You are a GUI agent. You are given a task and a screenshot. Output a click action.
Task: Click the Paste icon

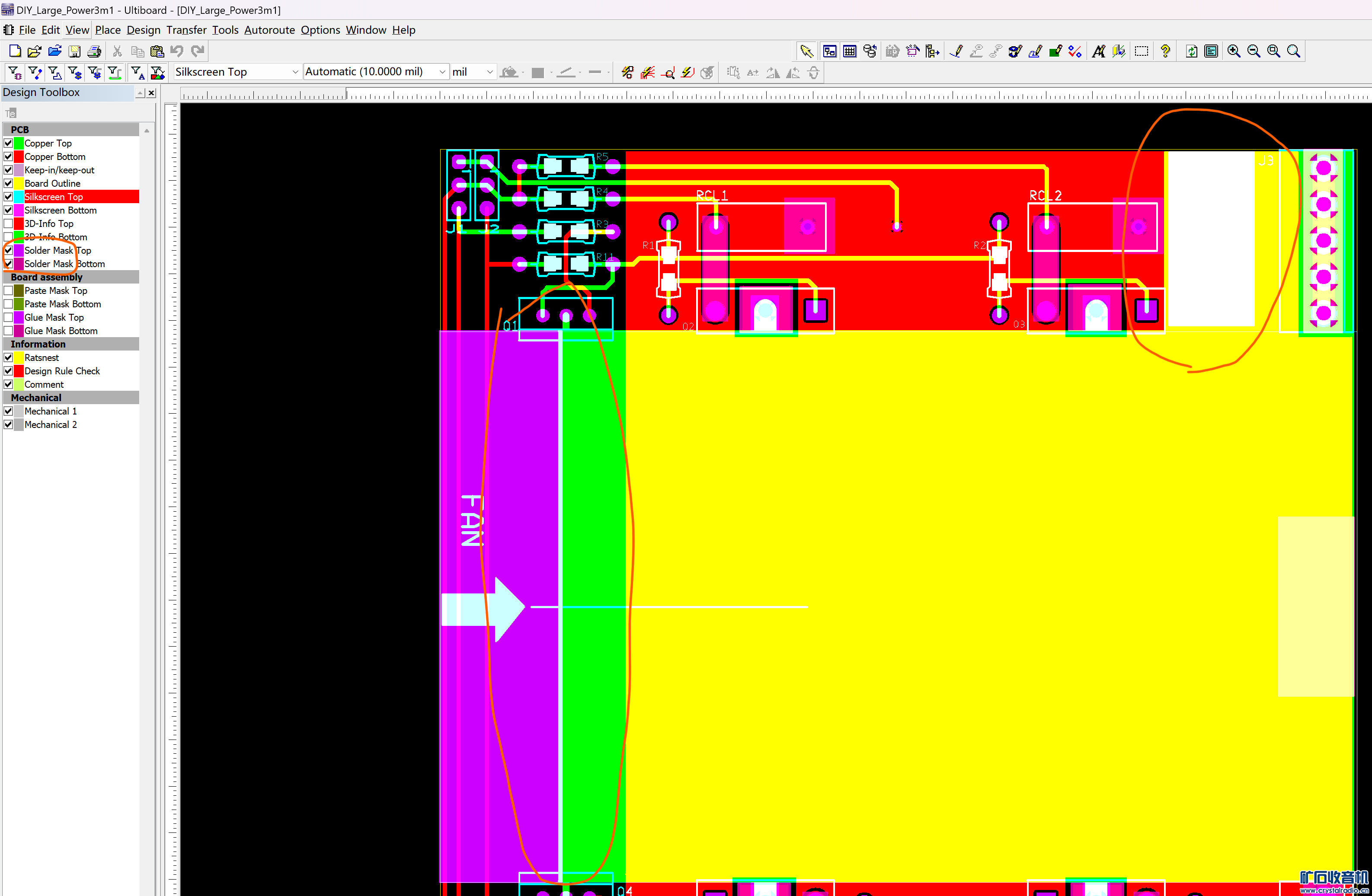tap(157, 51)
